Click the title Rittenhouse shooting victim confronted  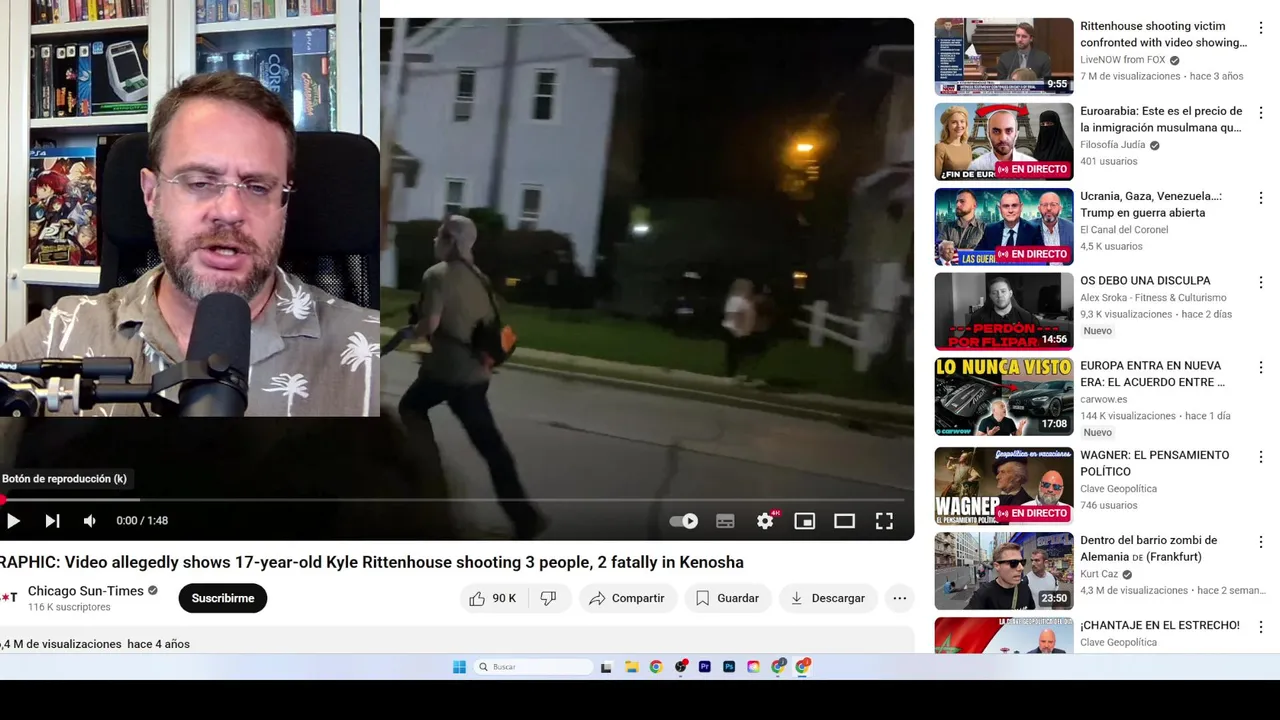pos(1163,35)
